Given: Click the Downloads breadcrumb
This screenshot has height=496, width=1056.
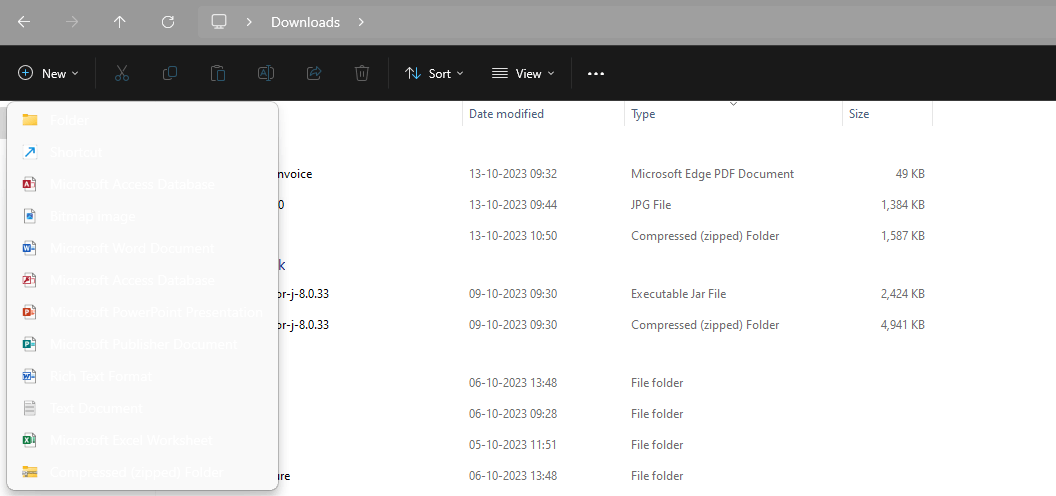Looking at the screenshot, I should tap(305, 22).
